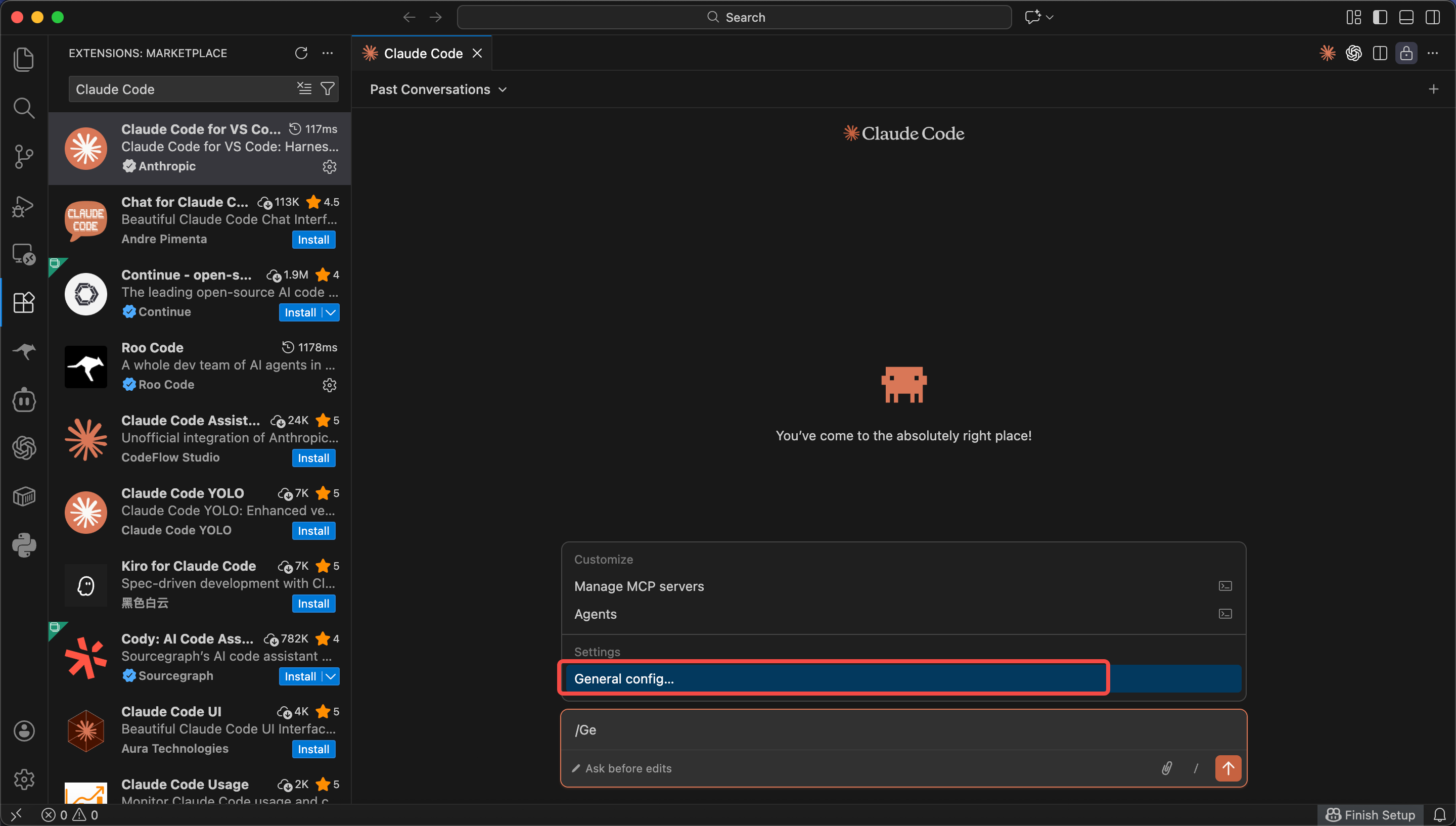The image size is (1456, 826).
Task: Show errors and warnings in status bar
Action: click(70, 815)
